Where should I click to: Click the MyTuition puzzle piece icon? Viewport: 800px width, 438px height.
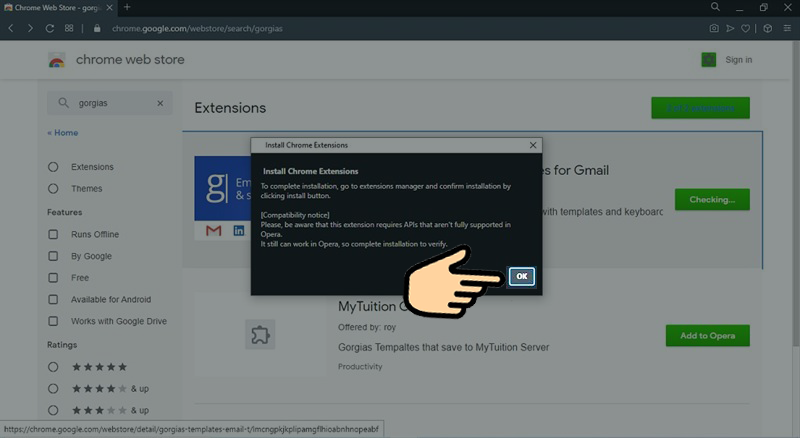click(260, 334)
